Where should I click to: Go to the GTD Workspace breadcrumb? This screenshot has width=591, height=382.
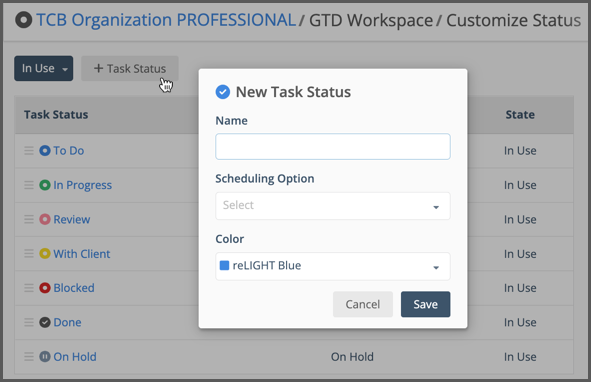[371, 20]
